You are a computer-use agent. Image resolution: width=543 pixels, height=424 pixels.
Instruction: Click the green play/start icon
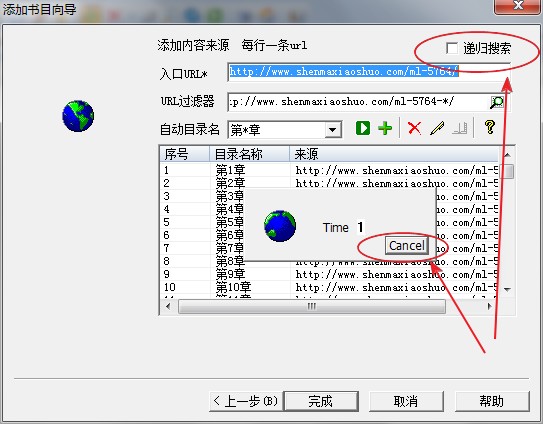[363, 128]
